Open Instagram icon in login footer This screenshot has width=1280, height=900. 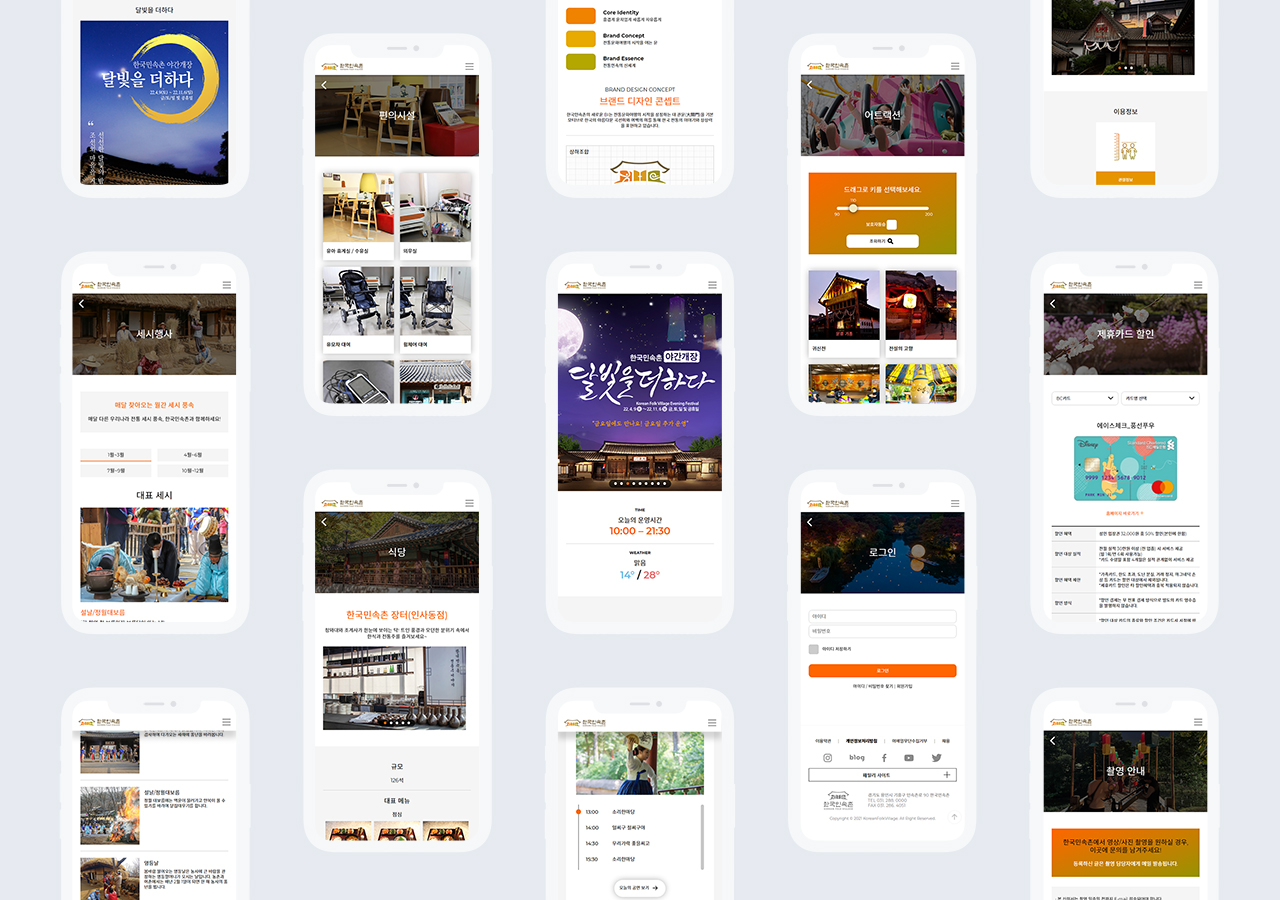coord(828,758)
